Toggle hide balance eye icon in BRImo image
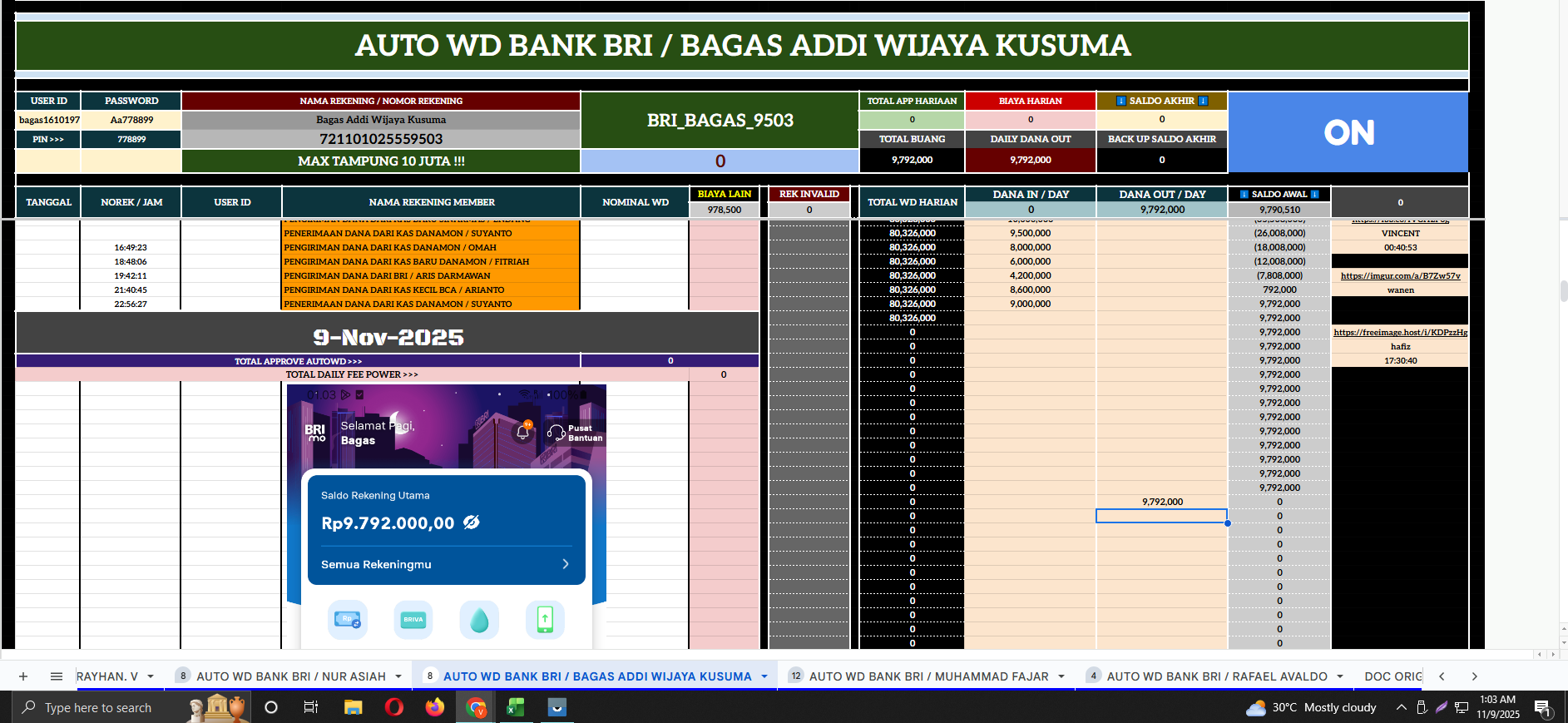Image resolution: width=1568 pixels, height=723 pixels. pyautogui.click(x=472, y=522)
